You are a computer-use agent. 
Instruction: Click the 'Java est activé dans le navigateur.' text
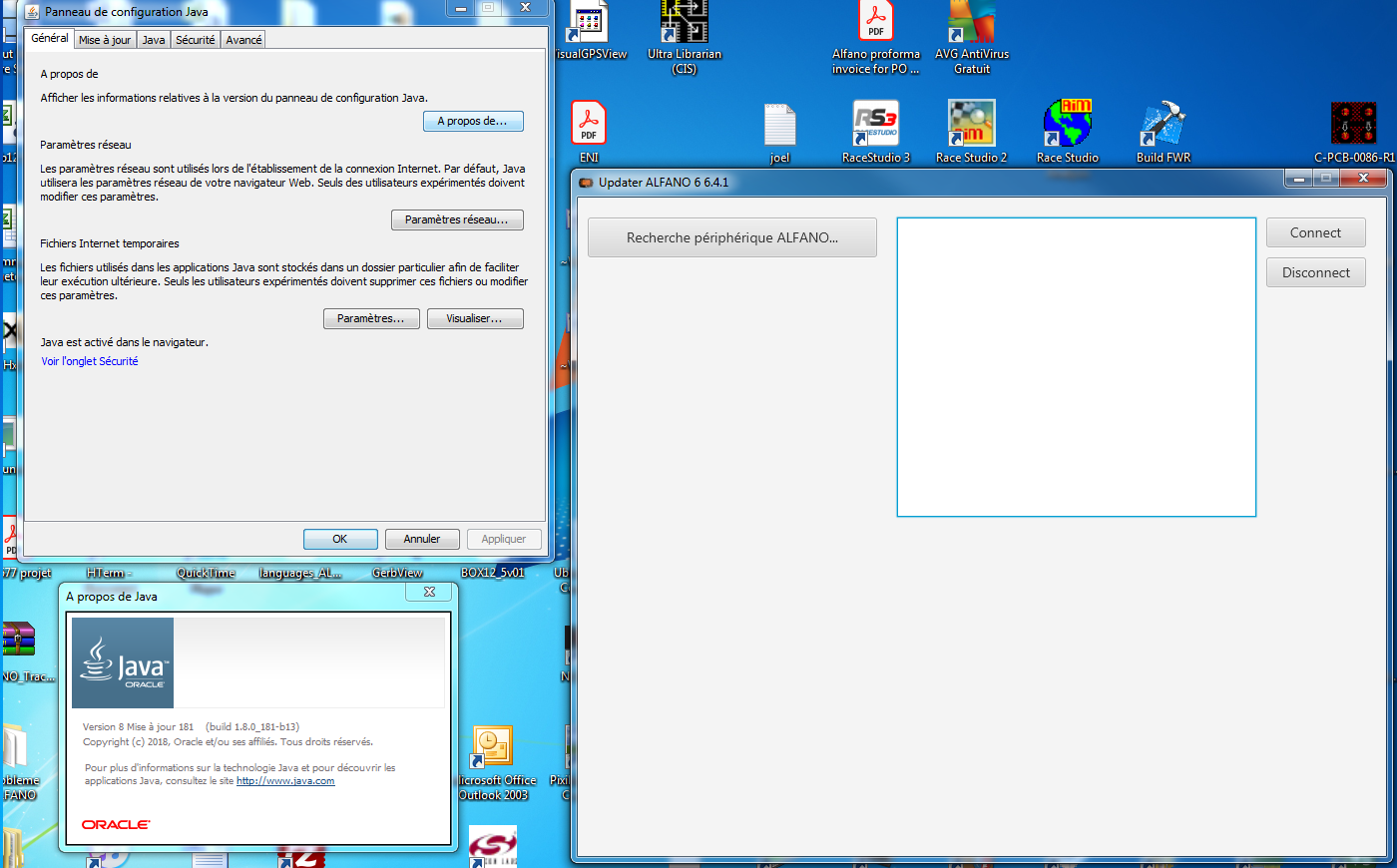click(124, 342)
